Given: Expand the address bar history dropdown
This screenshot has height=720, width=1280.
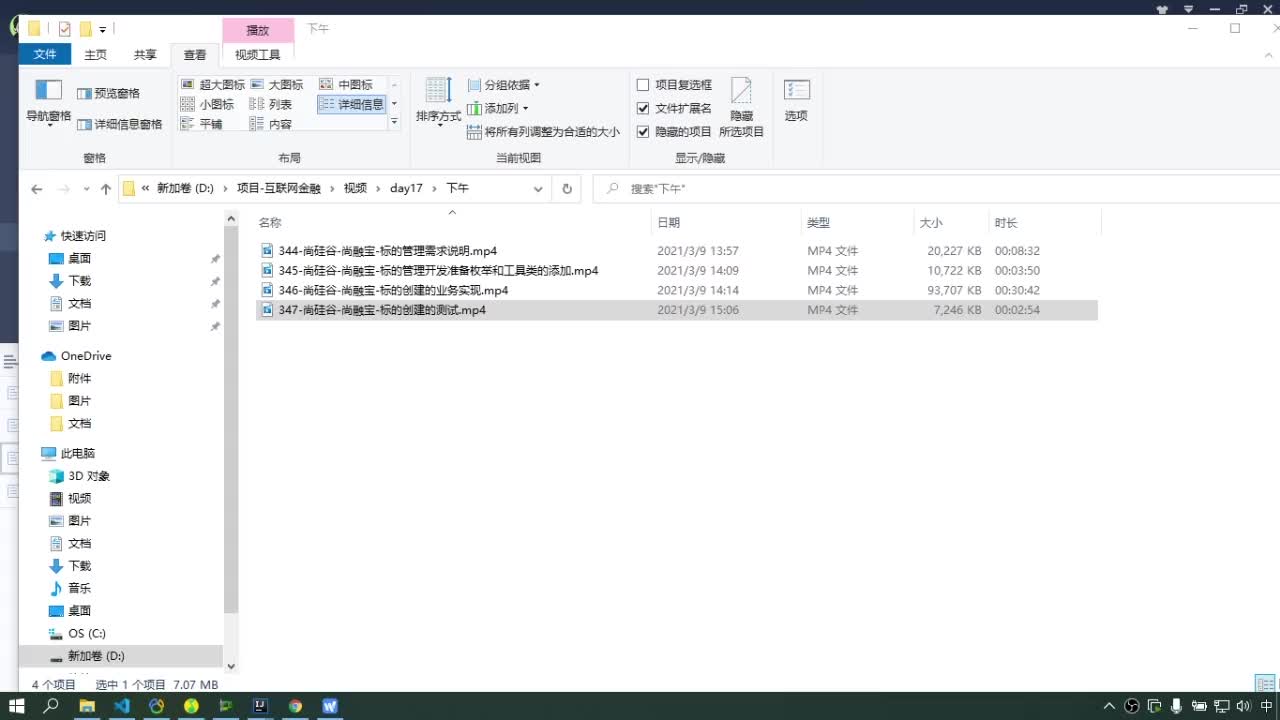Looking at the screenshot, I should tap(538, 189).
